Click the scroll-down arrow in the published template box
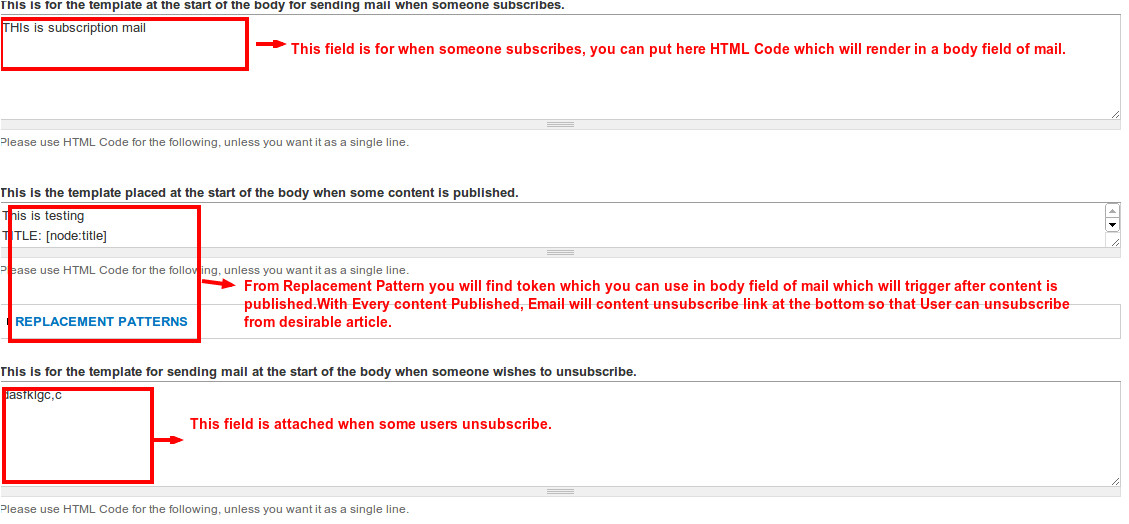Screen dimensions: 1129x524 point(1112,226)
